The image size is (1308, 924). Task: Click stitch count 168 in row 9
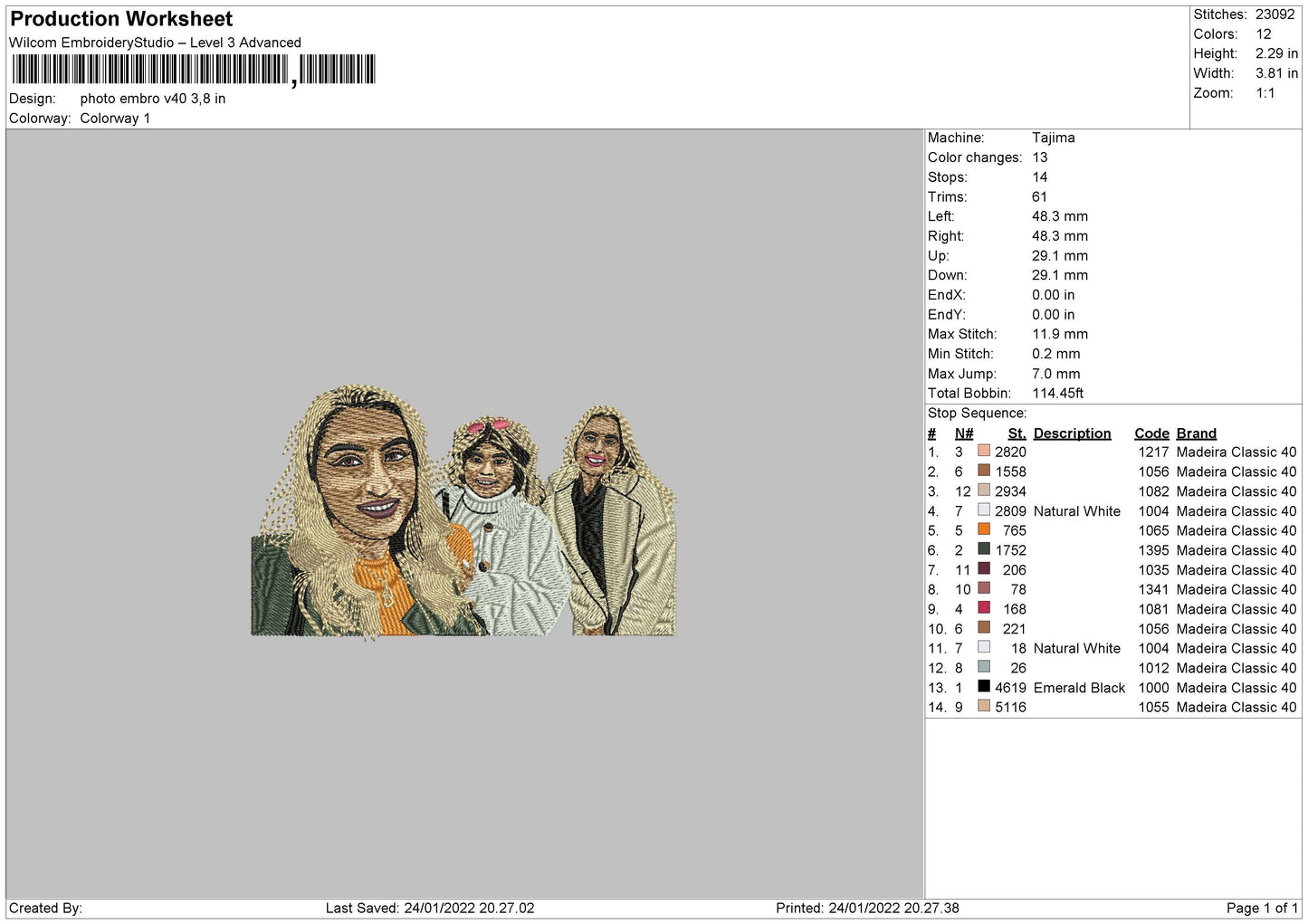(x=1015, y=609)
